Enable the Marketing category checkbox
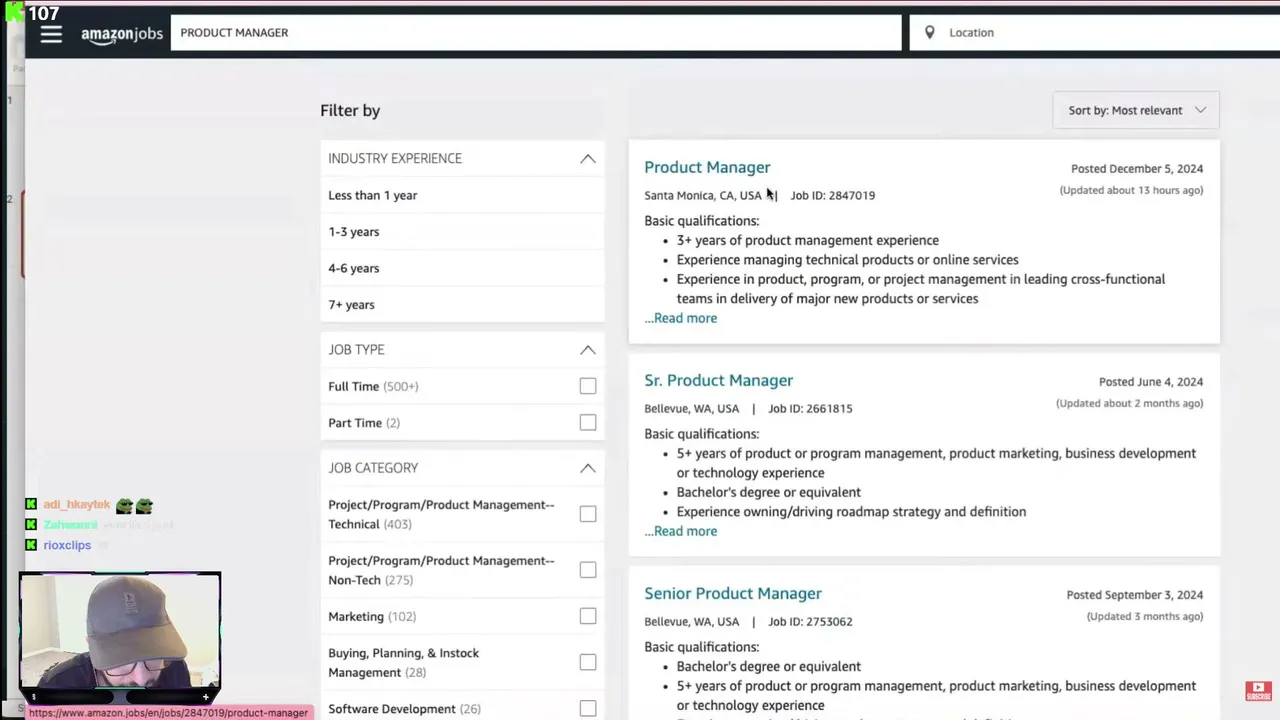Viewport: 1280px width, 720px height. 588,617
